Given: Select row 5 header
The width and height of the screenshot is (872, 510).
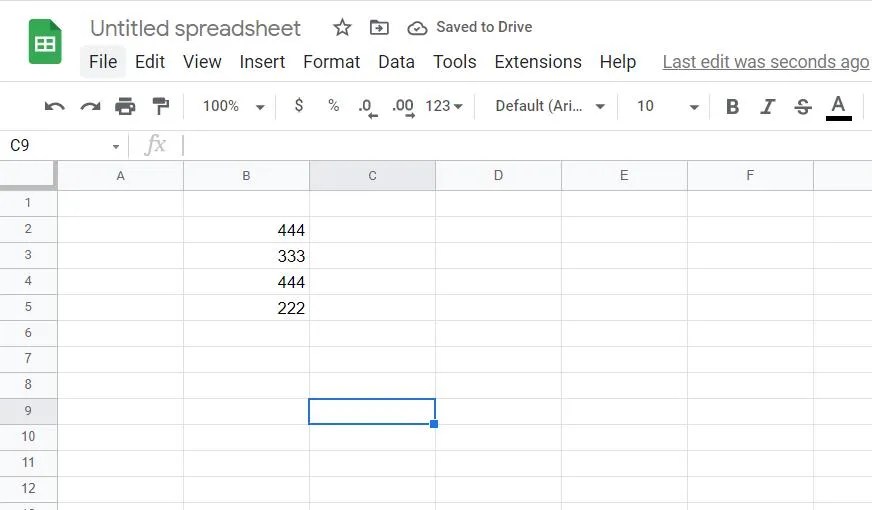Looking at the screenshot, I should (28, 307).
